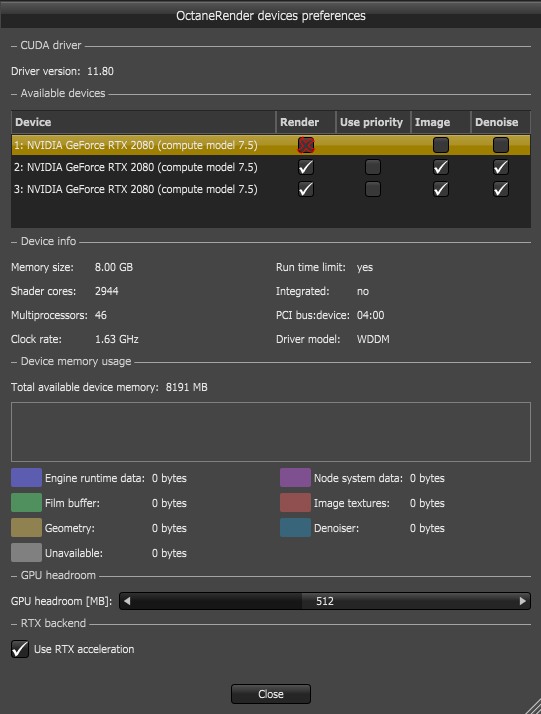Click the green Film buffer swatch
This screenshot has height=714, width=541.
coord(26,503)
